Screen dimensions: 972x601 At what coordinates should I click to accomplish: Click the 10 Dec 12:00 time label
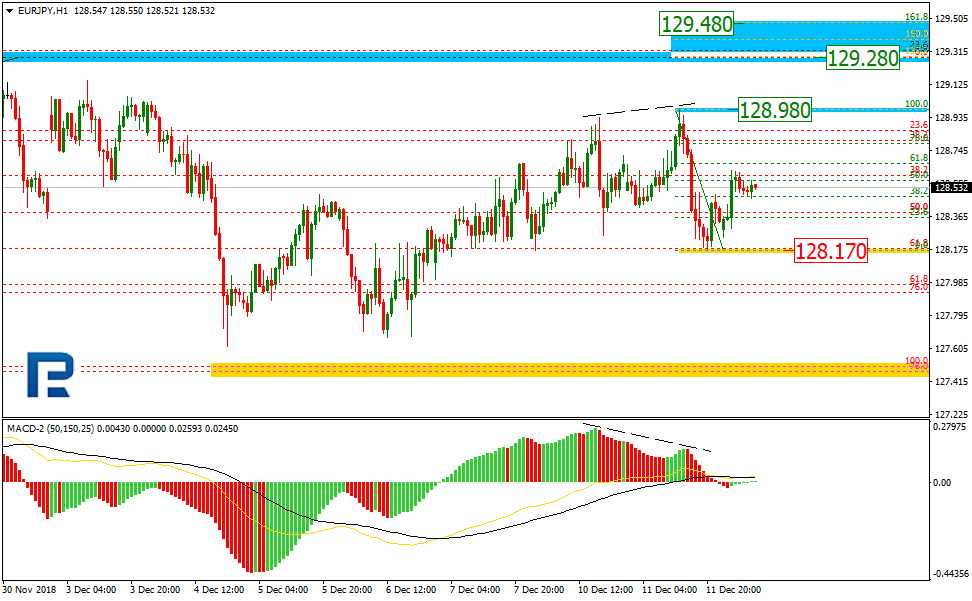point(606,589)
